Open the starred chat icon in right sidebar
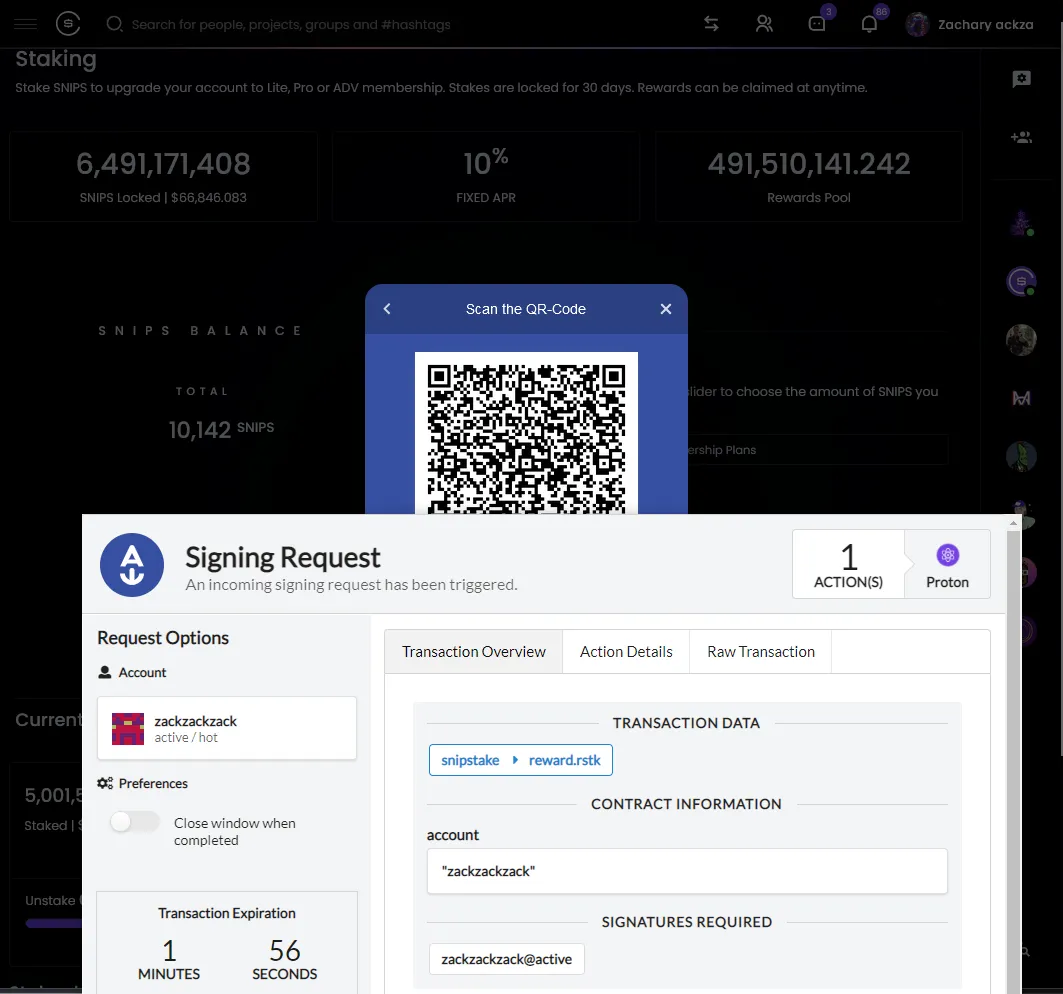This screenshot has height=994, width=1063. pos(1022,79)
